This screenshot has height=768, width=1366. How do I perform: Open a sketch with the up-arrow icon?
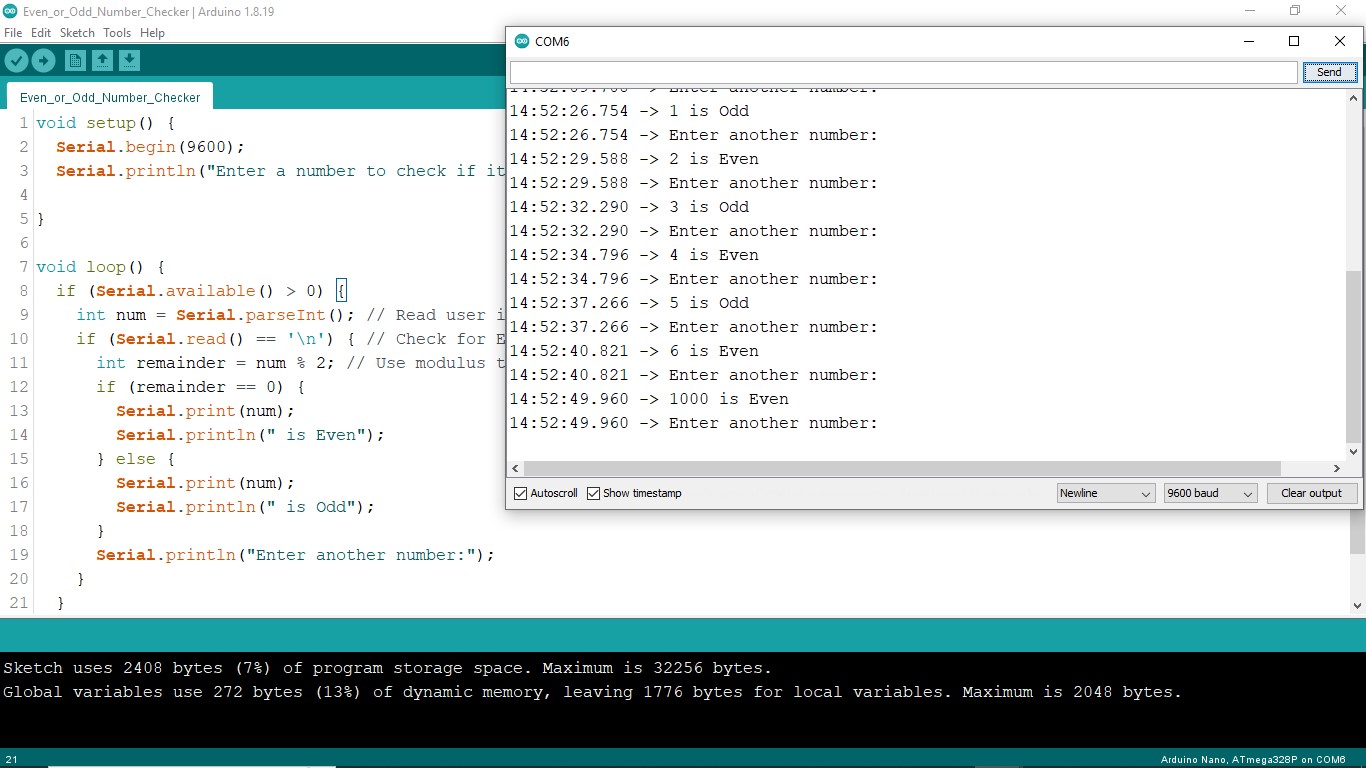tap(102, 61)
